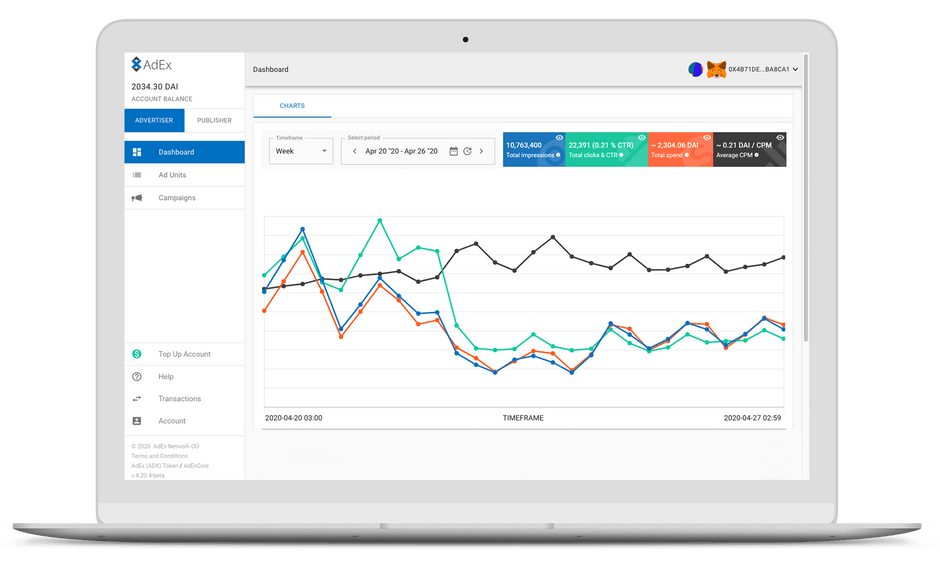The width and height of the screenshot is (940, 568).
Task: Click the live period clock refresh icon
Action: 468,151
